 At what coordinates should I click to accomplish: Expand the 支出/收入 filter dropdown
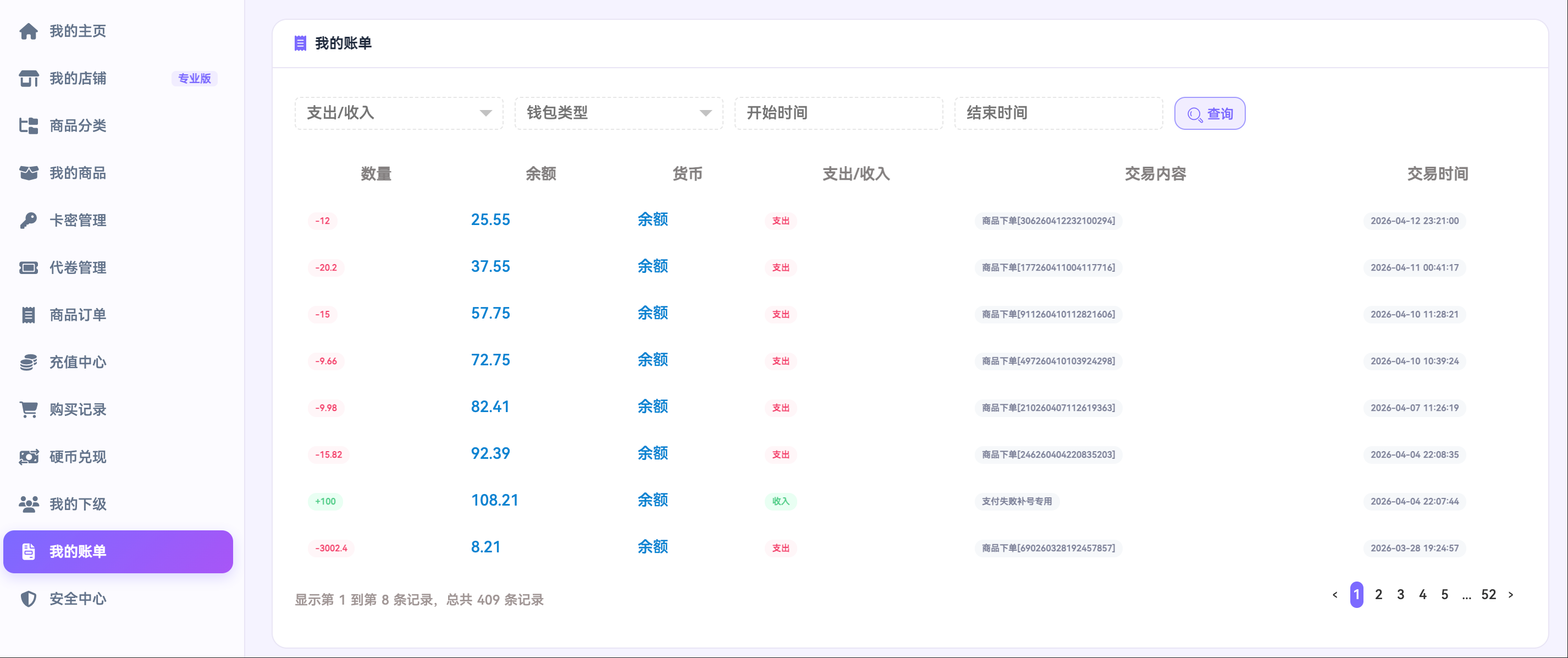(x=399, y=113)
